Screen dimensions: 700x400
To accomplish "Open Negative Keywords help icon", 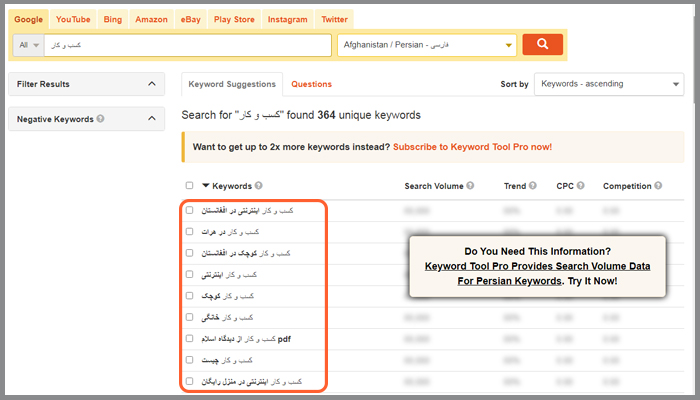I will (x=100, y=118).
